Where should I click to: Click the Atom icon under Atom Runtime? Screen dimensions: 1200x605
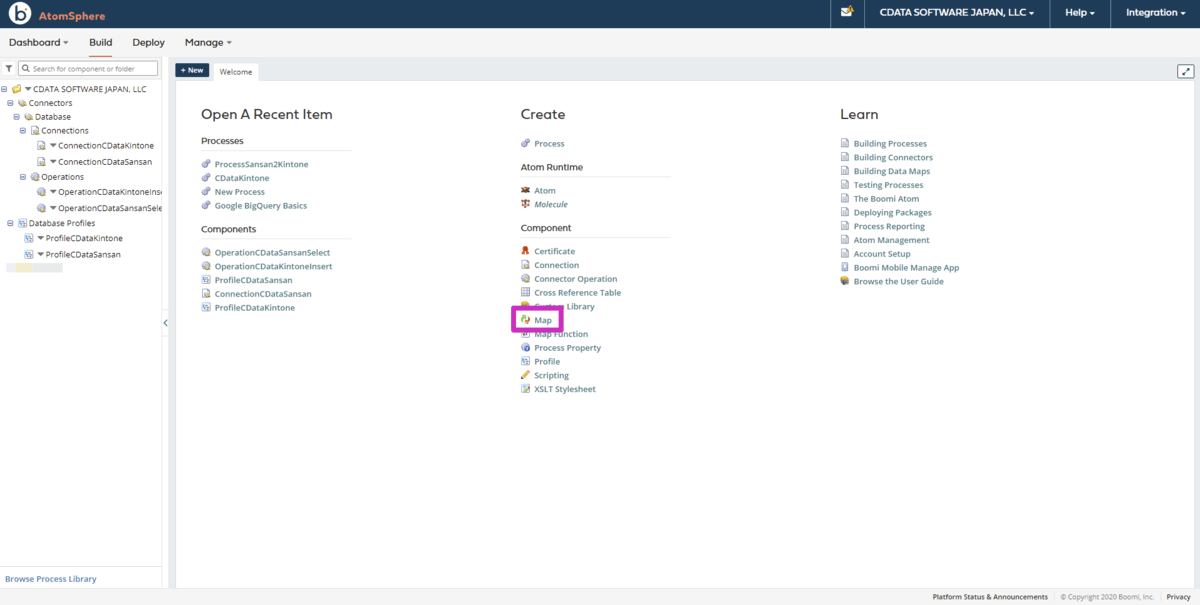coord(525,190)
